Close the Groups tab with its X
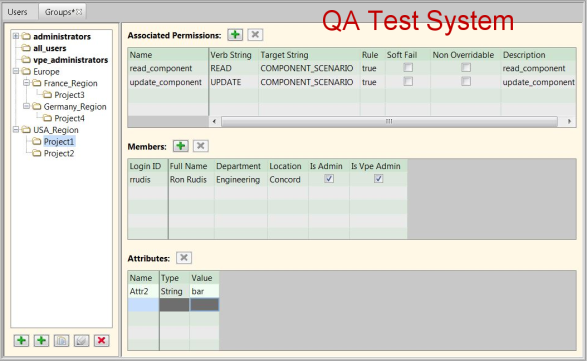 click(79, 12)
